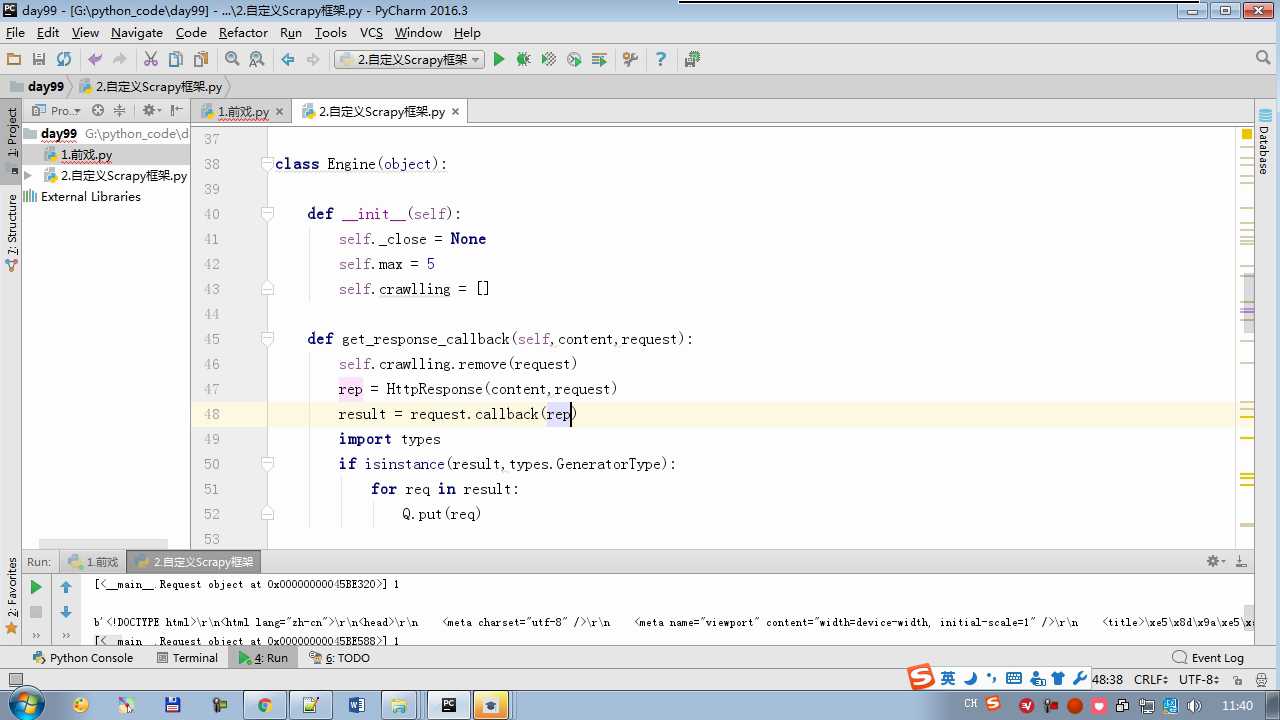Switch to 1.前戏 tab in Run panel

click(92, 562)
